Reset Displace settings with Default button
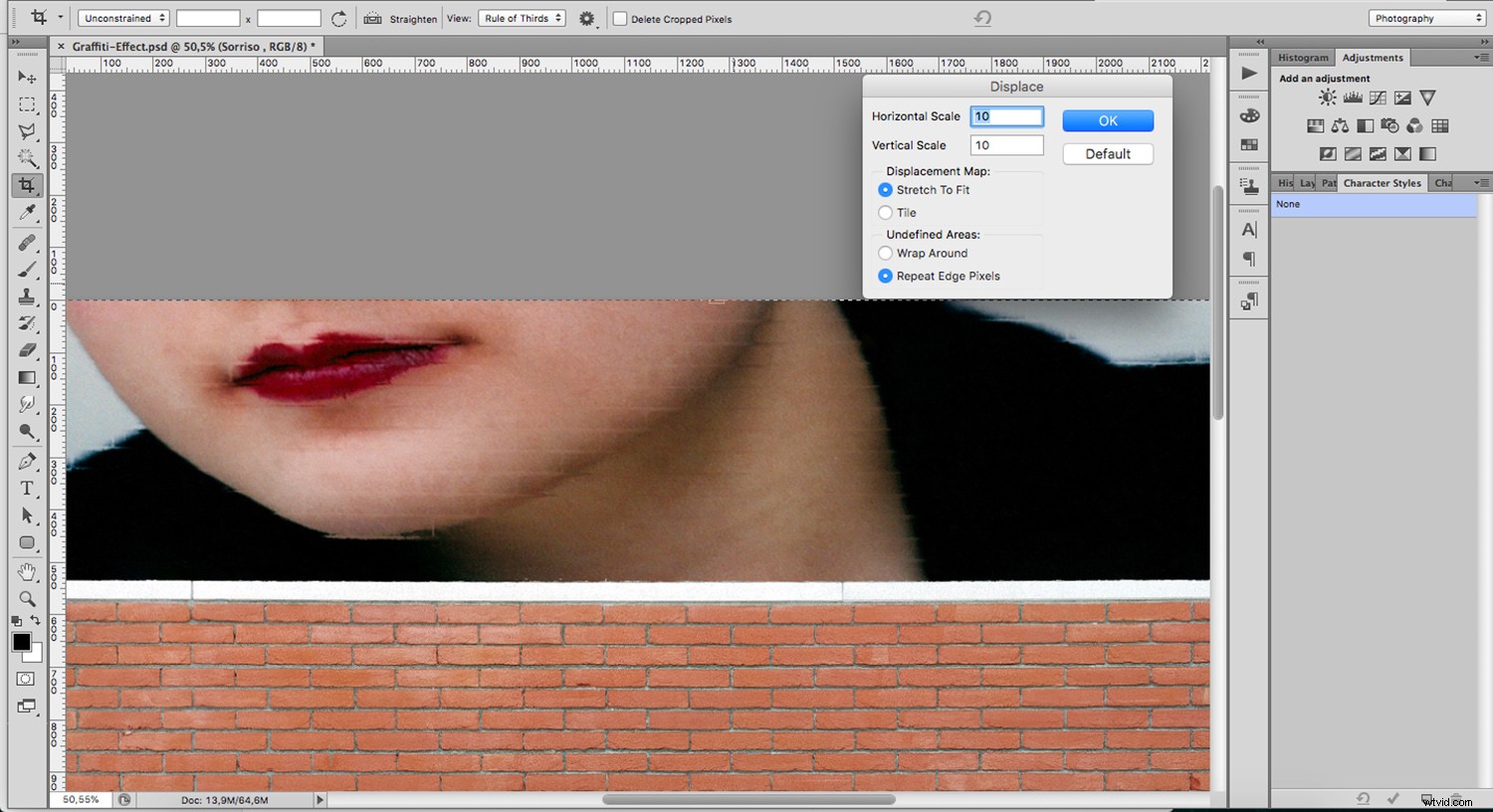Image resolution: width=1493 pixels, height=812 pixels. click(1107, 153)
